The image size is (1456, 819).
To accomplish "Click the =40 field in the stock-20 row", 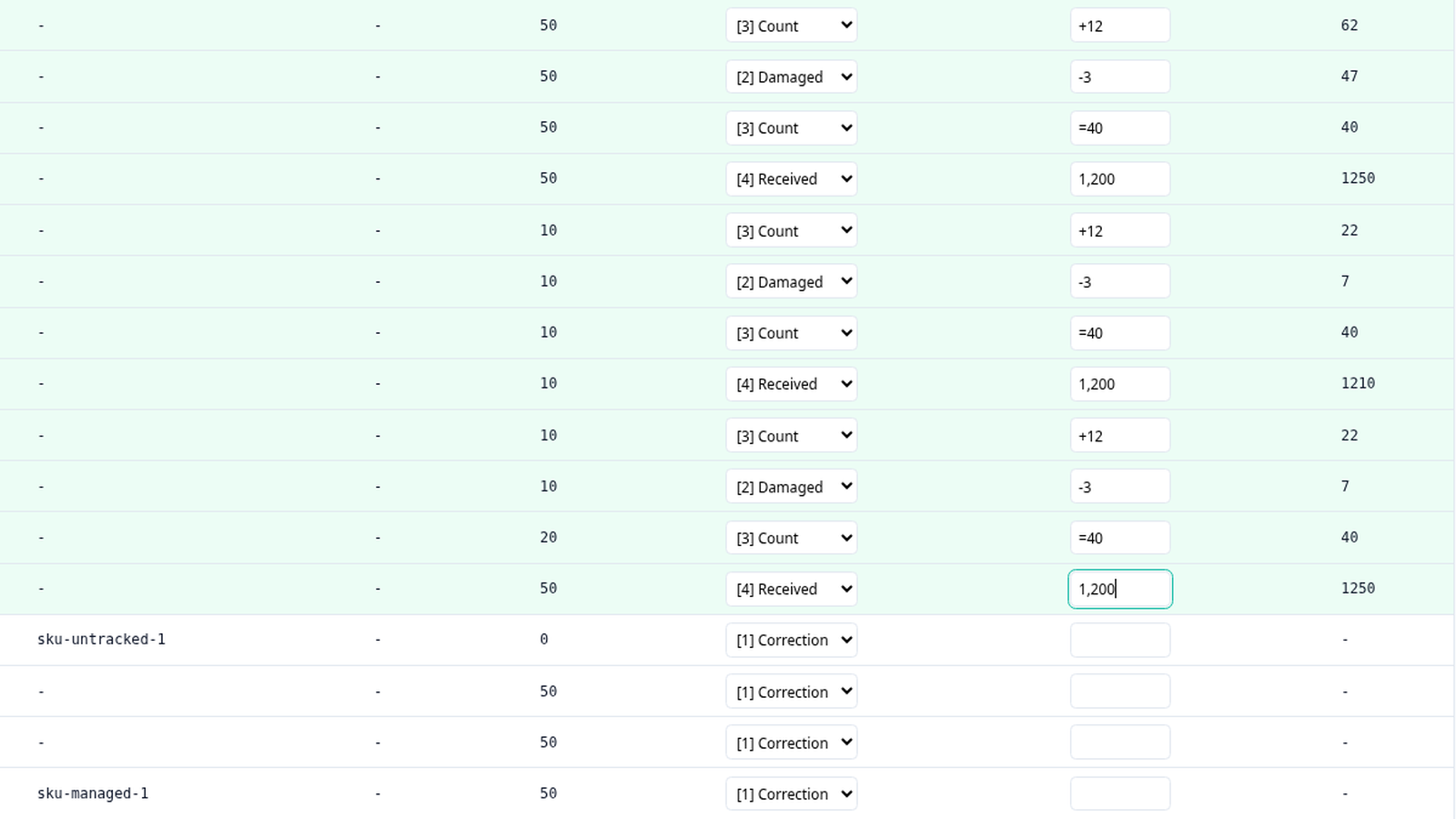I will click(1119, 538).
